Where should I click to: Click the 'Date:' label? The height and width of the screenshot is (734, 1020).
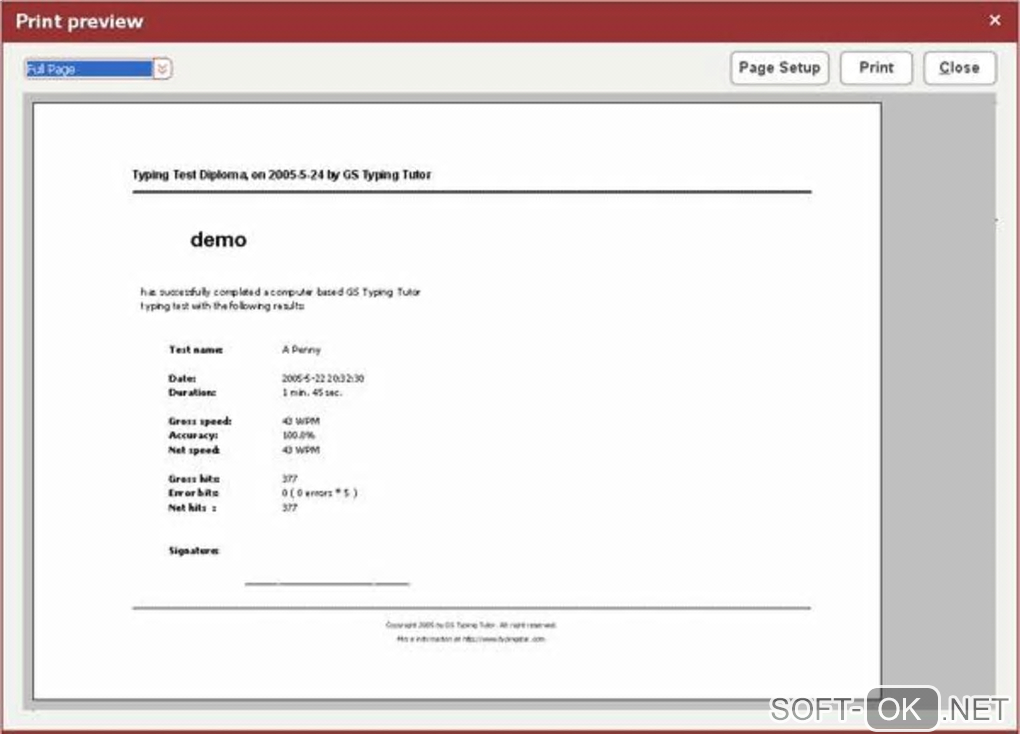182,378
